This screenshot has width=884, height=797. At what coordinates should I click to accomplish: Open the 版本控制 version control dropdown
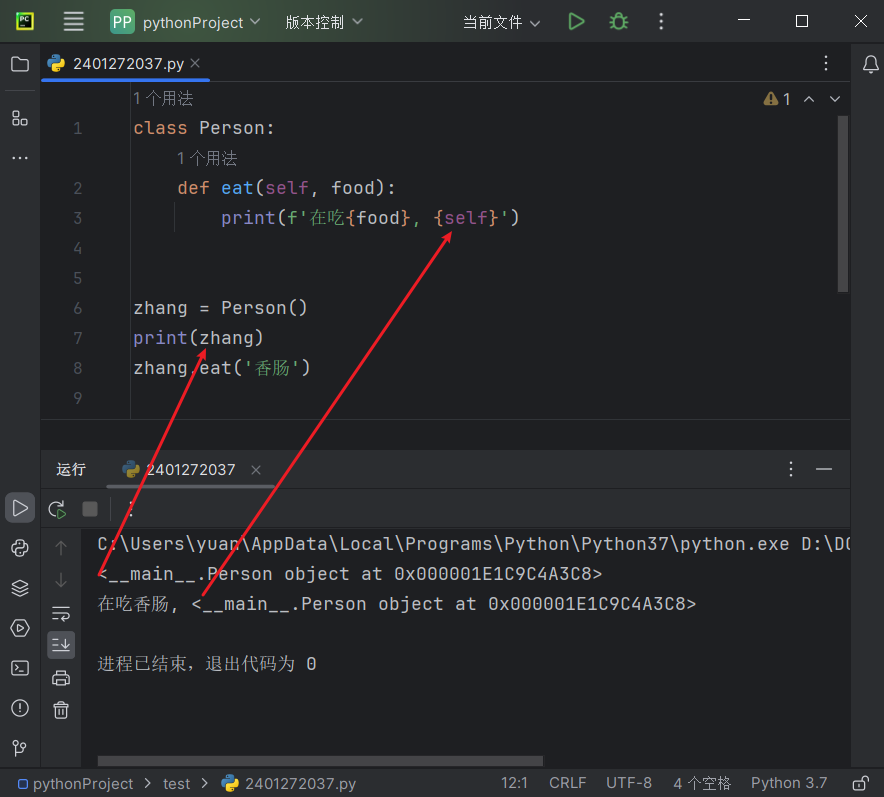point(324,23)
